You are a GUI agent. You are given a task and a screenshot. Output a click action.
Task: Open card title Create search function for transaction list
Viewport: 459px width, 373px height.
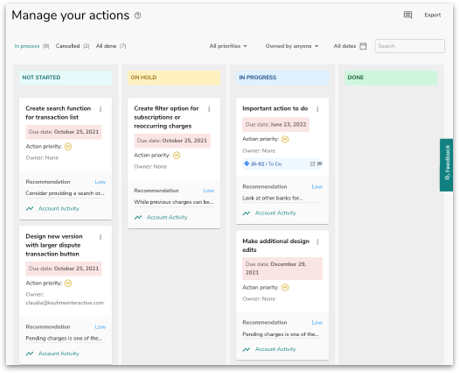[x=58, y=113]
